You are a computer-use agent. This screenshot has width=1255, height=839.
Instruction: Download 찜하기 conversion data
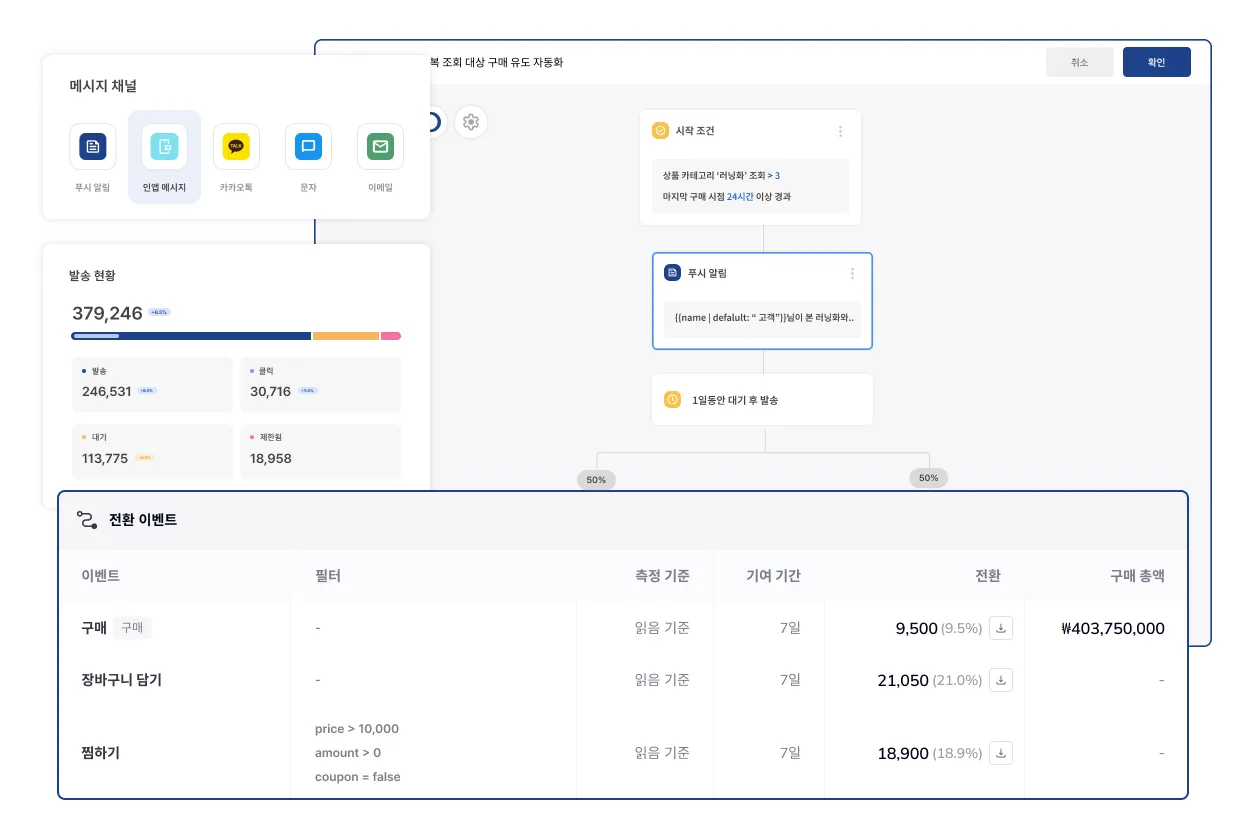click(1001, 753)
